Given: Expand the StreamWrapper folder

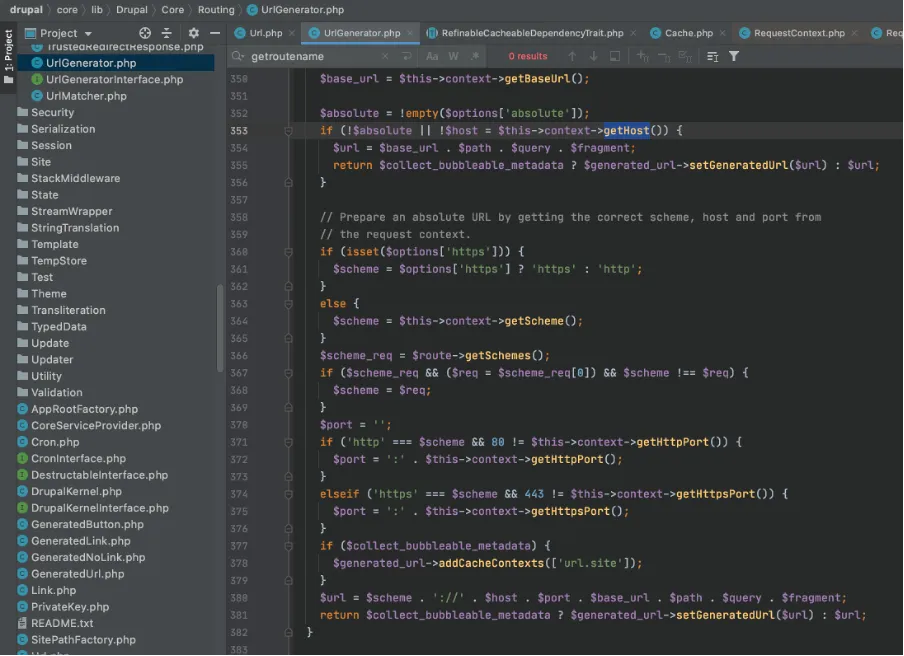Looking at the screenshot, I should (x=65, y=212).
